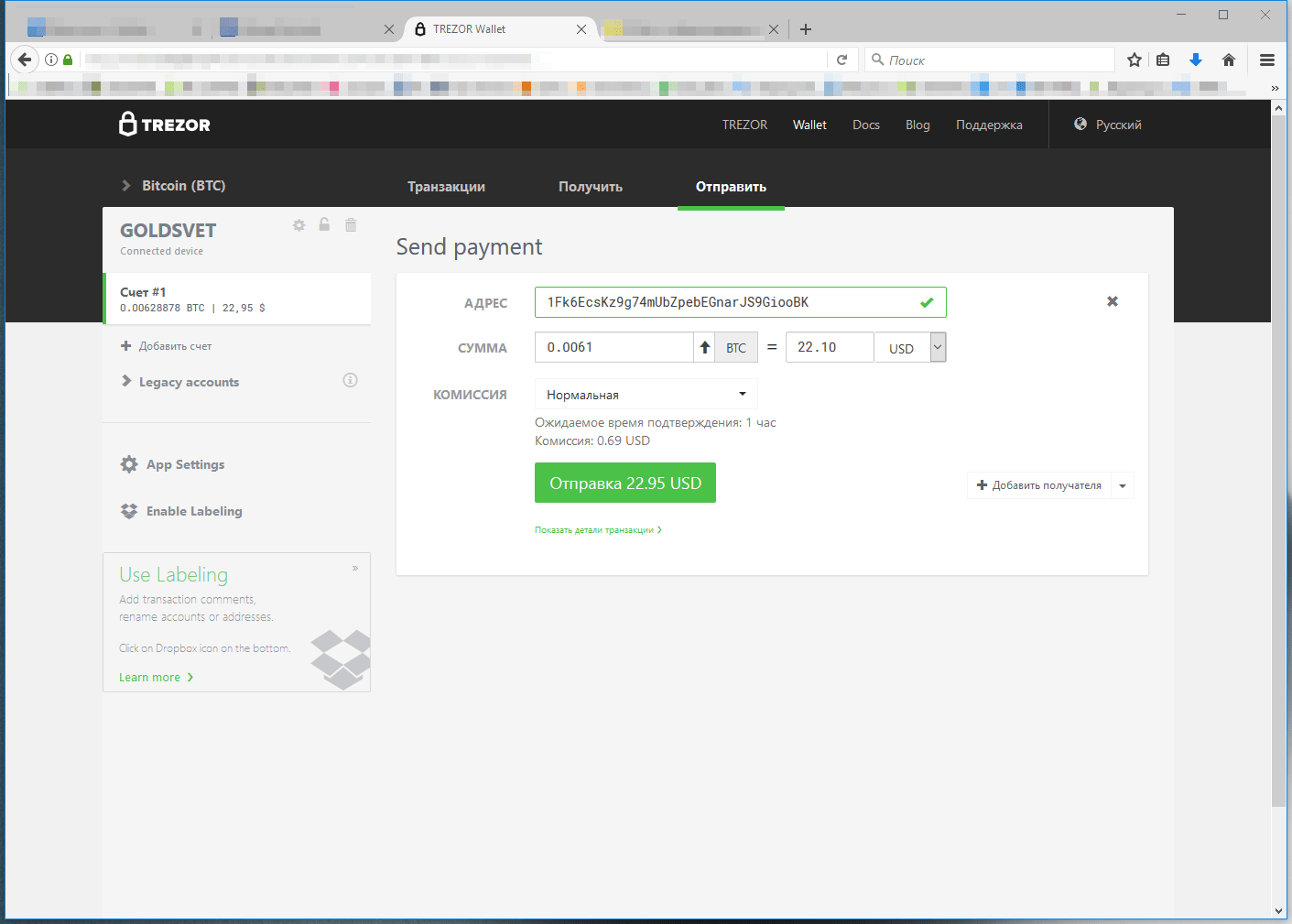This screenshot has width=1292, height=924.
Task: Click the padlock icon next to GOLDSVET
Action: click(x=324, y=224)
